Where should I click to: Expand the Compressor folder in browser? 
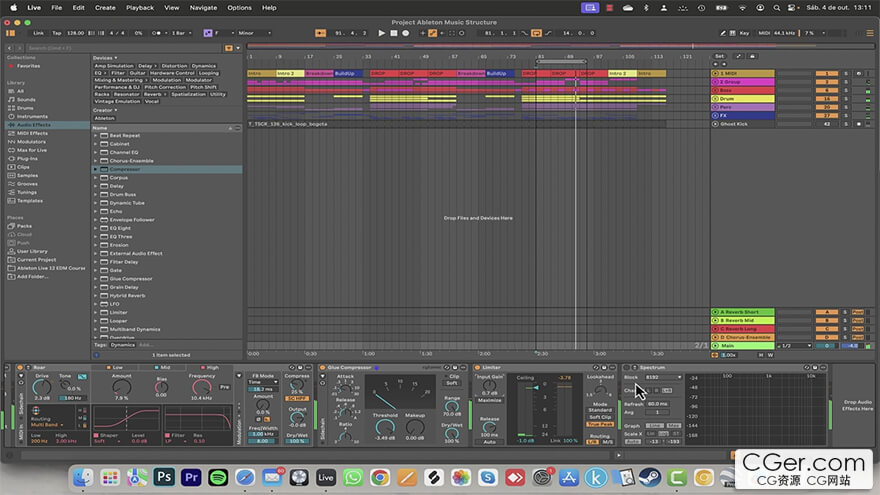pos(96,169)
